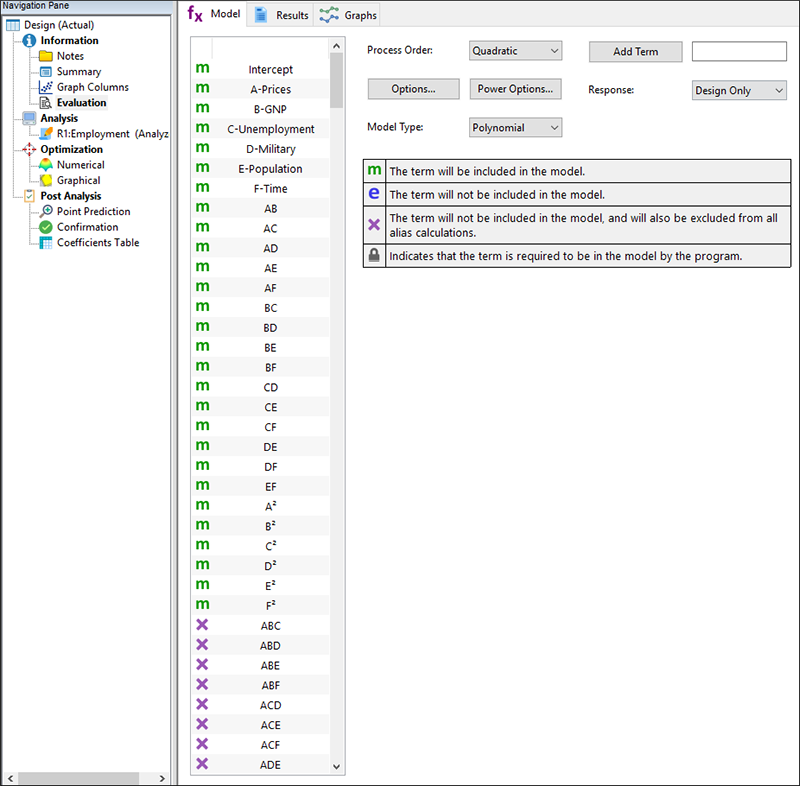This screenshot has width=800, height=786.
Task: Open the Process Order dropdown
Action: tap(515, 51)
